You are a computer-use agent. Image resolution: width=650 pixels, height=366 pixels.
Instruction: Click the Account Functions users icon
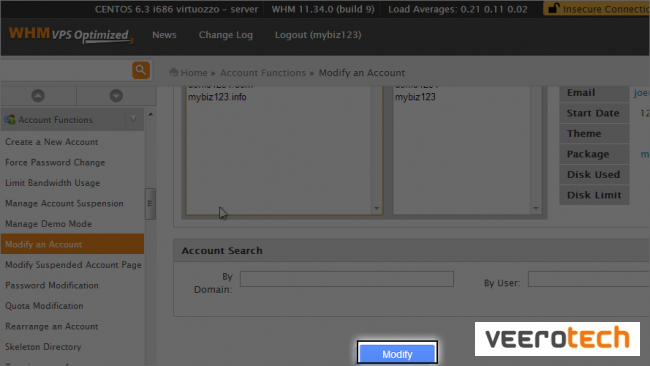9,120
